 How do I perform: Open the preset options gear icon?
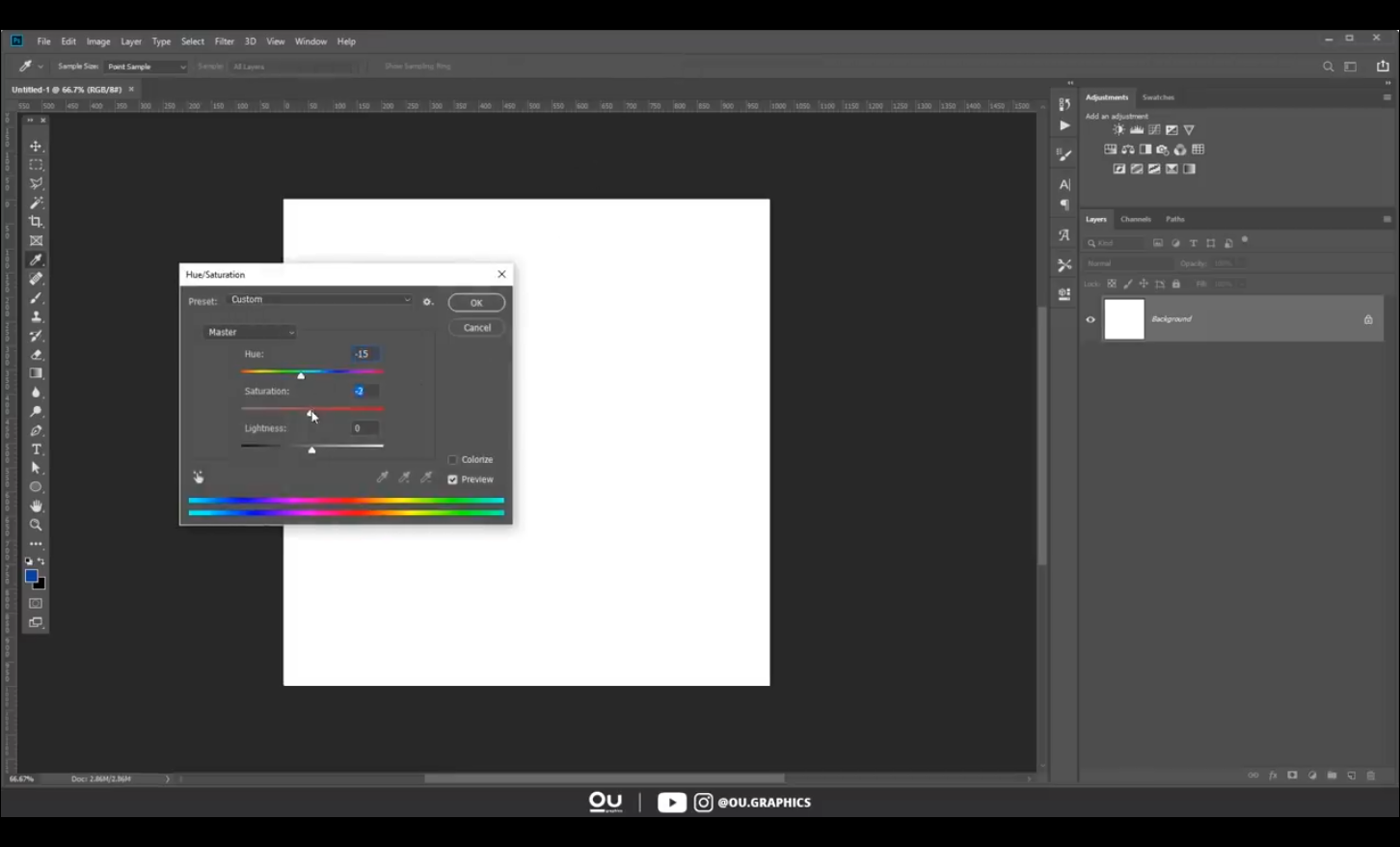(428, 302)
